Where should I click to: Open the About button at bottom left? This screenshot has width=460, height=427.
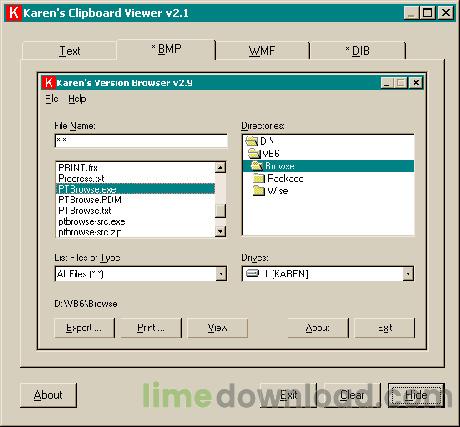(x=48, y=395)
